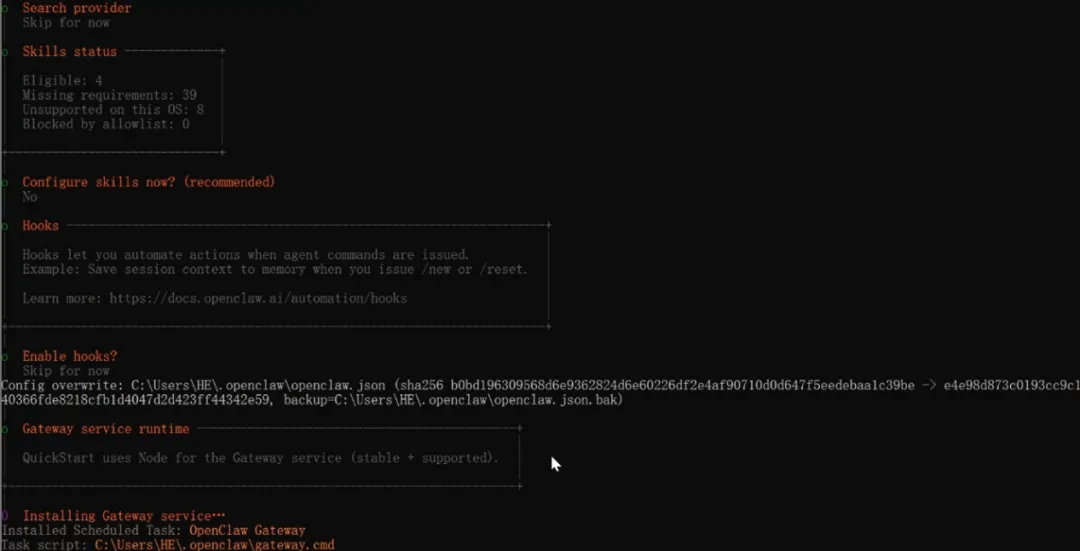Select the 'Skills status' section title
1080x551 pixels.
coord(70,52)
